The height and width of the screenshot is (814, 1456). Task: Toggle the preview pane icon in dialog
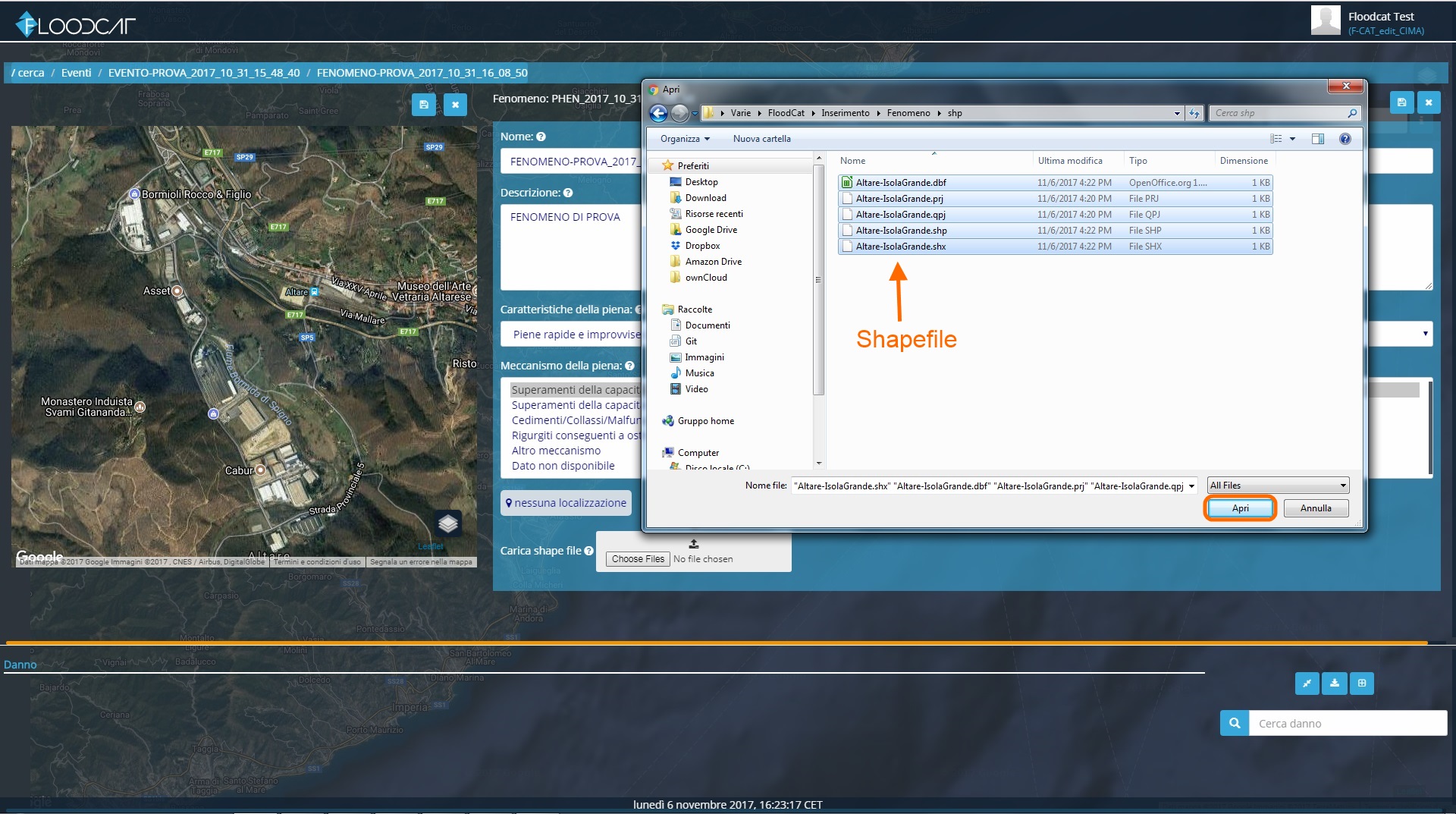click(x=1318, y=139)
